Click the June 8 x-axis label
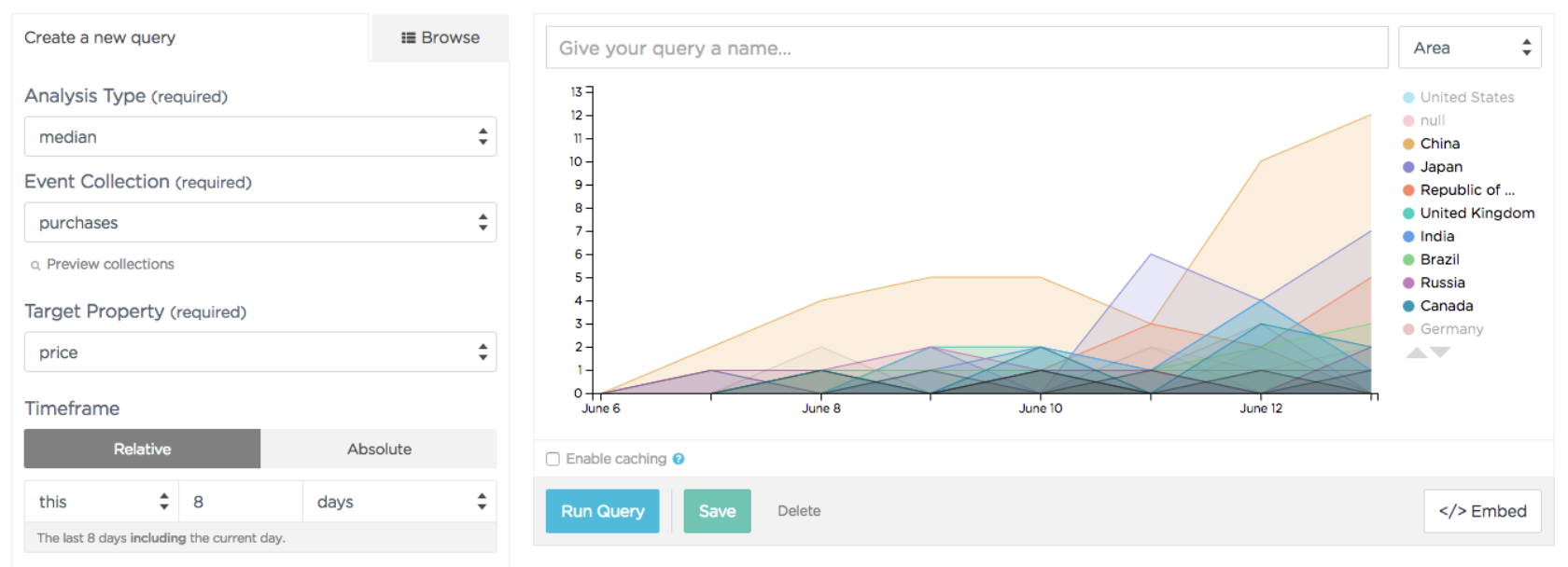The height and width of the screenshot is (567, 1568). click(821, 408)
